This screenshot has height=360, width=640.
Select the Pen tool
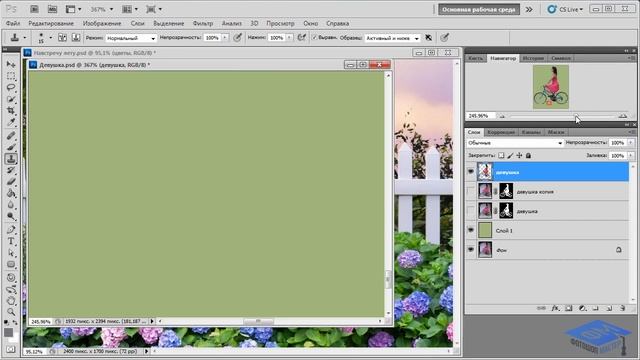pos(11,230)
